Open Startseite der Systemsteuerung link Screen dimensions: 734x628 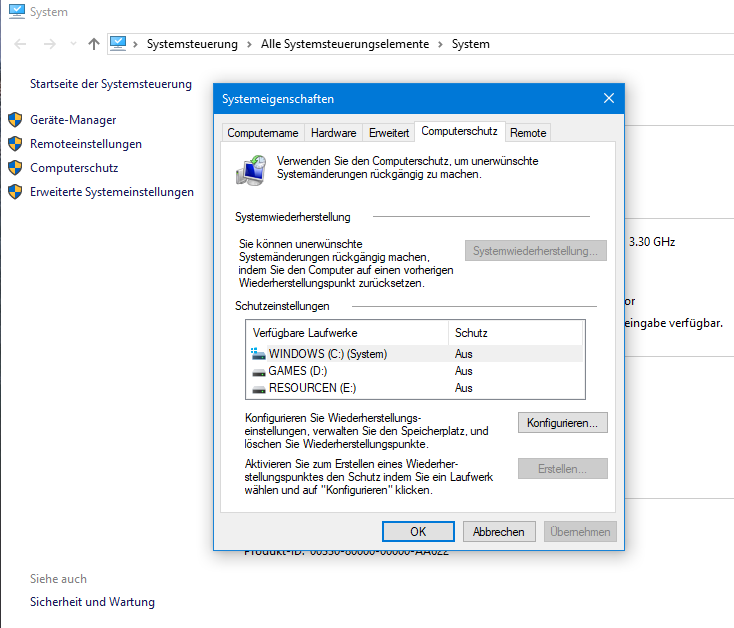[x=111, y=84]
